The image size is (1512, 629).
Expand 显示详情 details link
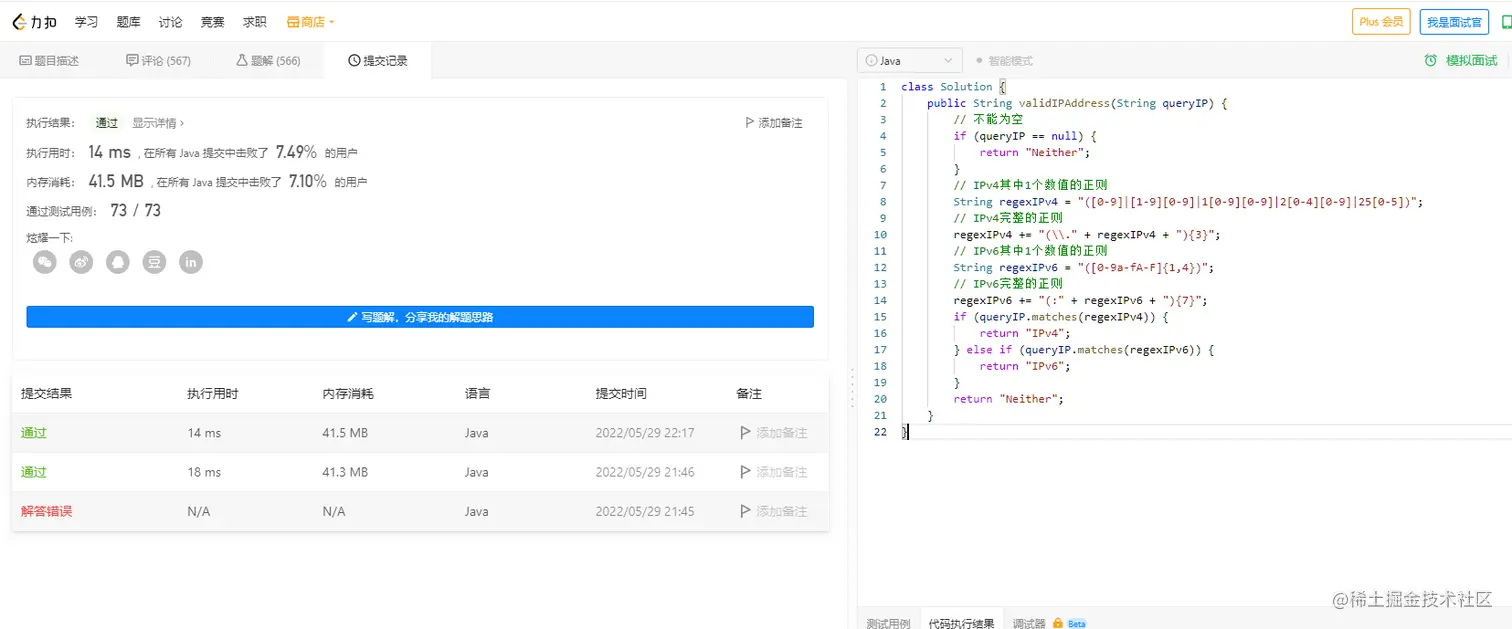[x=158, y=123]
